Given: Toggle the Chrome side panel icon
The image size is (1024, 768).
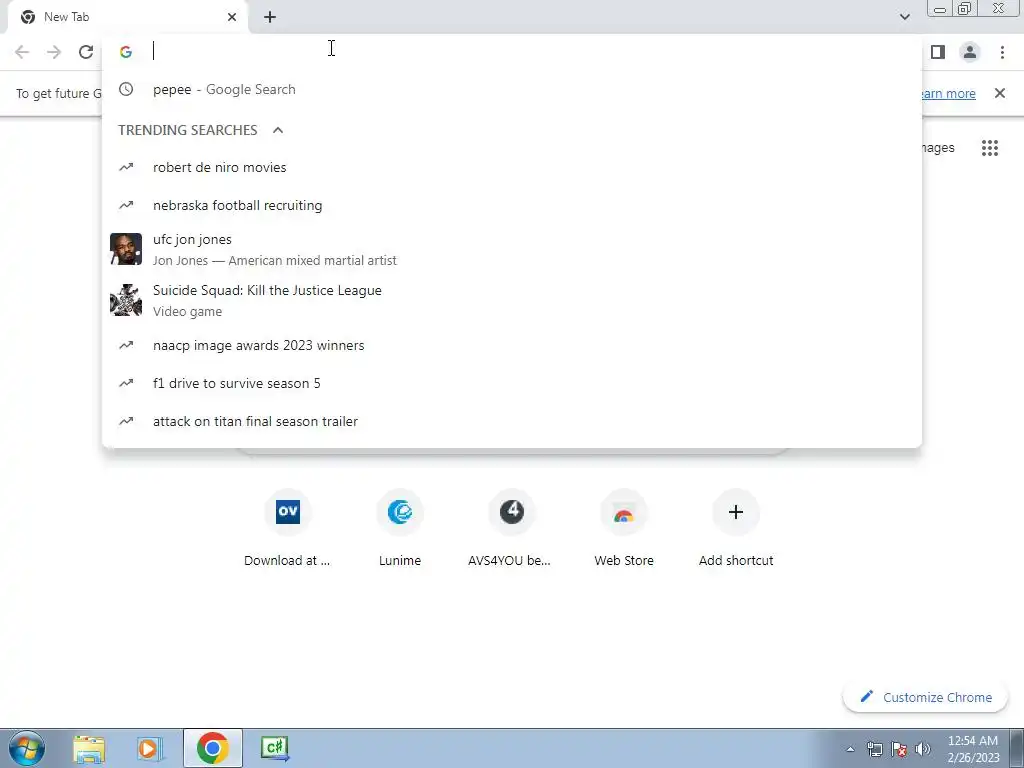Looking at the screenshot, I should coord(938,52).
